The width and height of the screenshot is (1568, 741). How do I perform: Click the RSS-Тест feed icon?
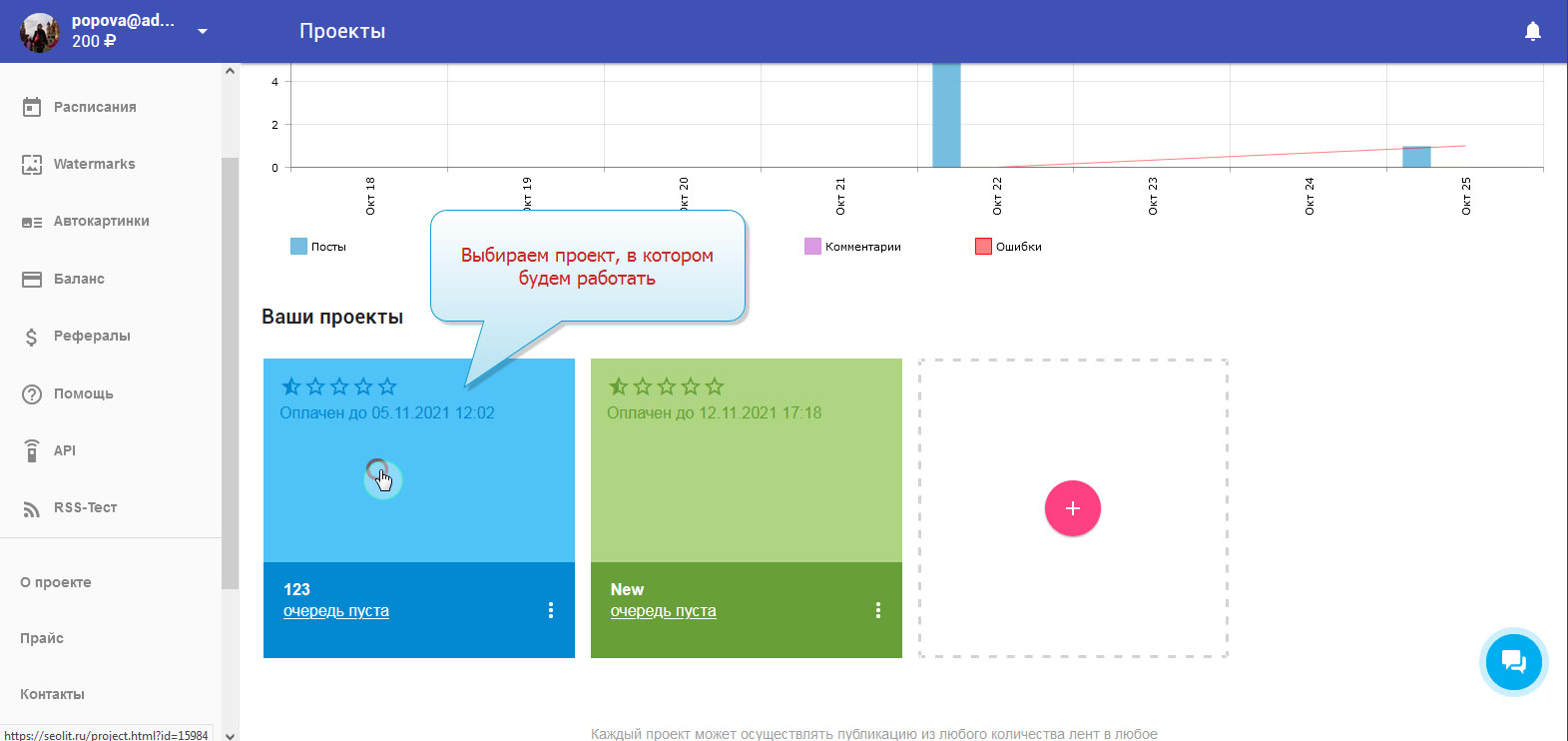pos(32,508)
